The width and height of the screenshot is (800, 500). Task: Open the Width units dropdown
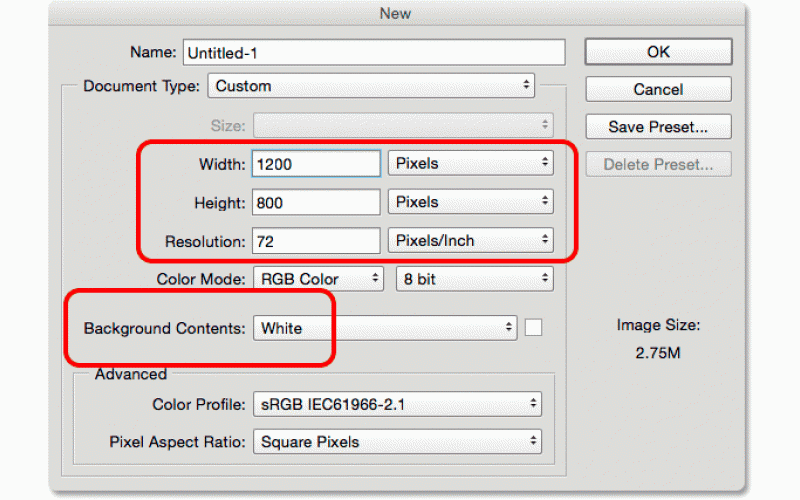tap(470, 163)
